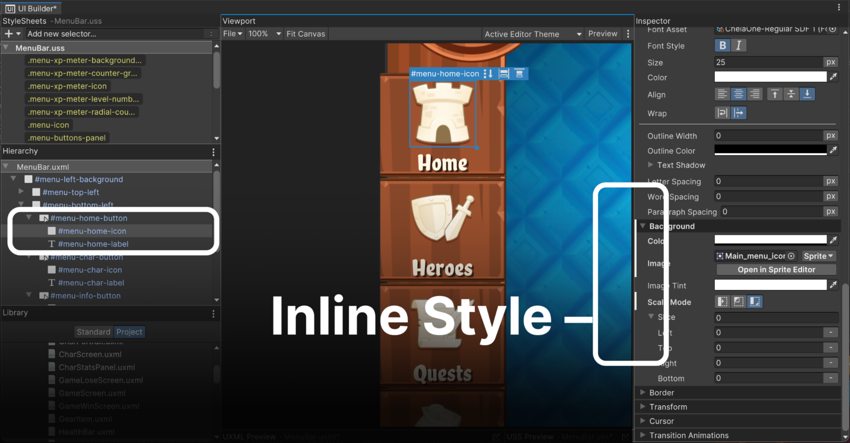Open the File menu in Viewport
The height and width of the screenshot is (443, 850).
(x=232, y=34)
